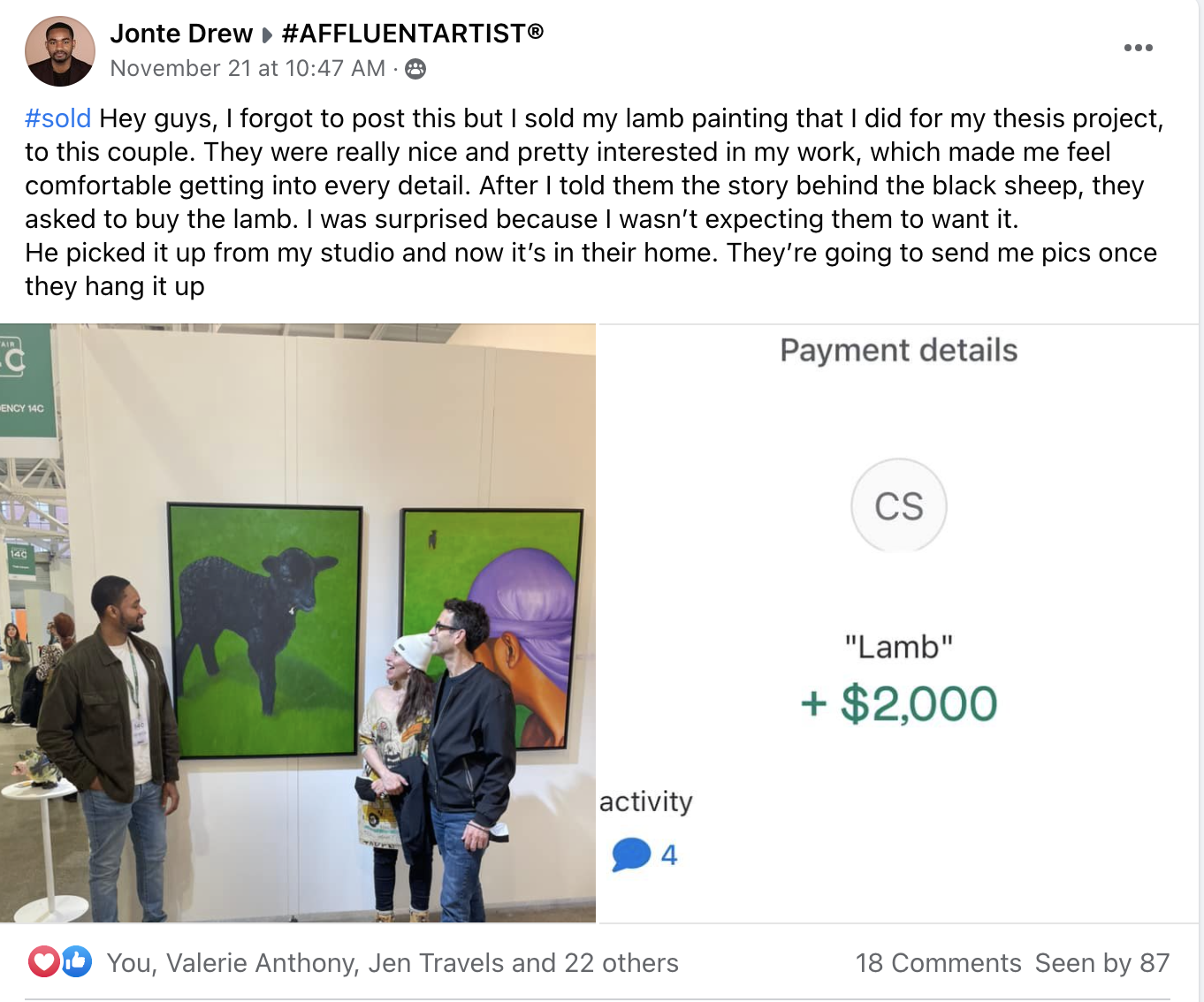The width and height of the screenshot is (1204, 1002).
Task: Click the CS initials avatar circle
Action: tap(898, 506)
